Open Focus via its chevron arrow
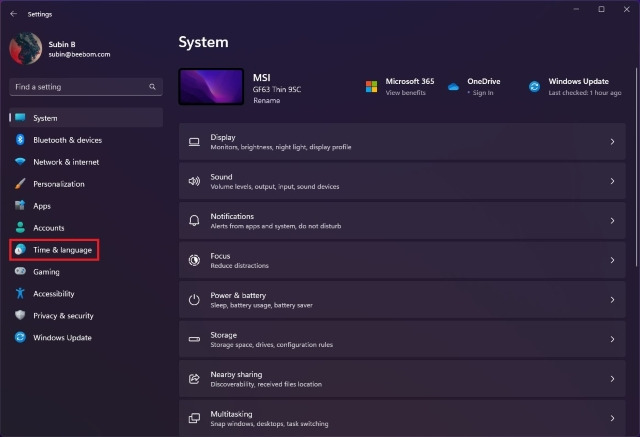The image size is (640, 437). click(612, 260)
